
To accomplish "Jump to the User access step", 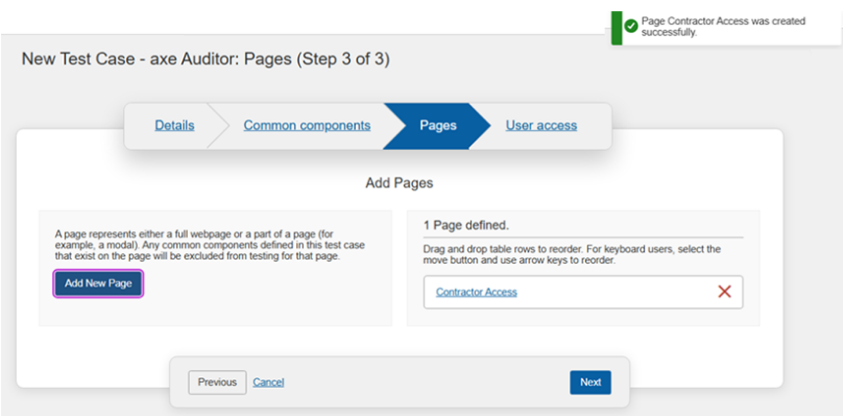I will 541,126.
